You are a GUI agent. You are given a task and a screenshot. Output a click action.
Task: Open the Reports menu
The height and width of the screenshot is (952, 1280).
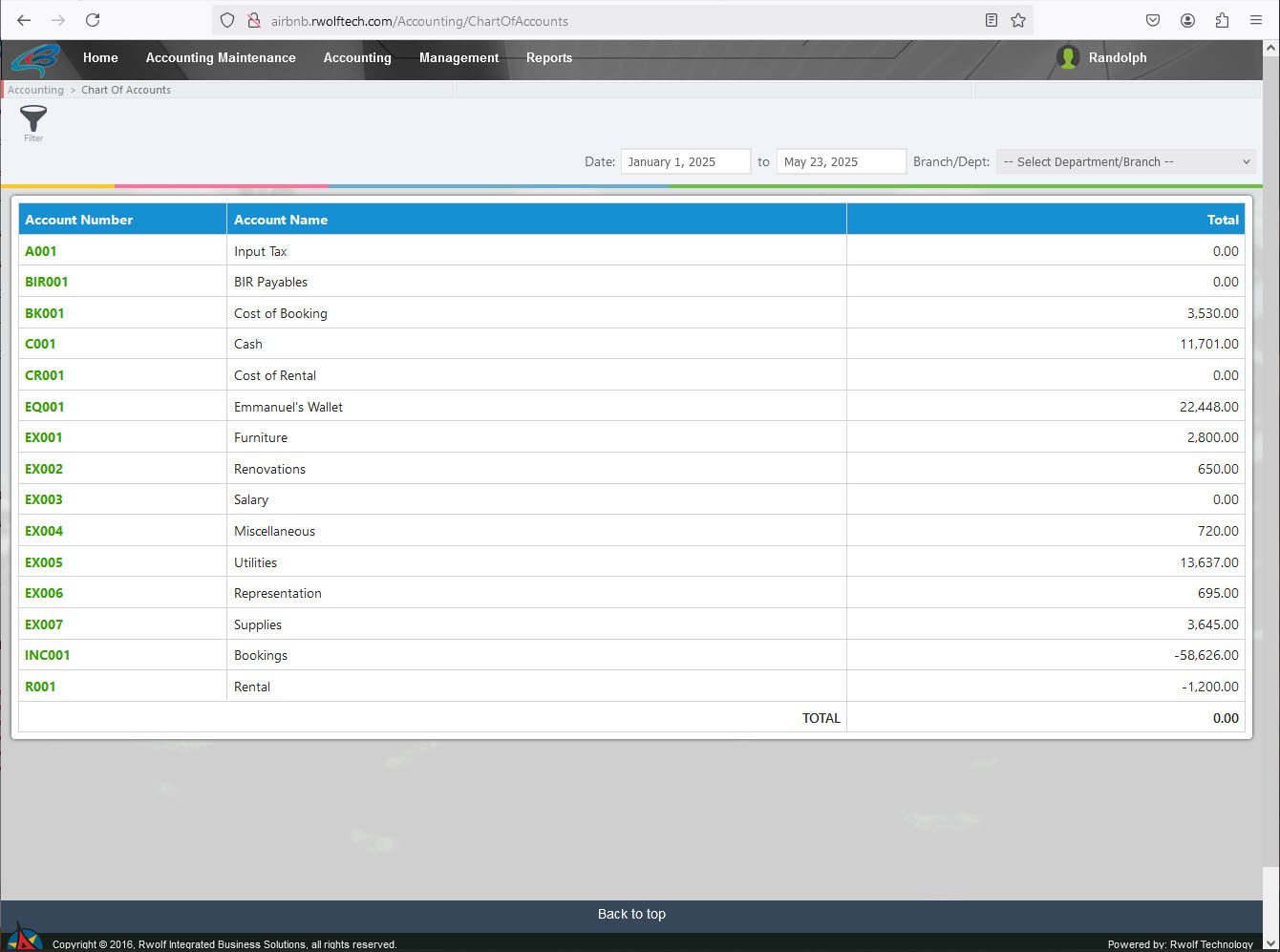point(549,58)
